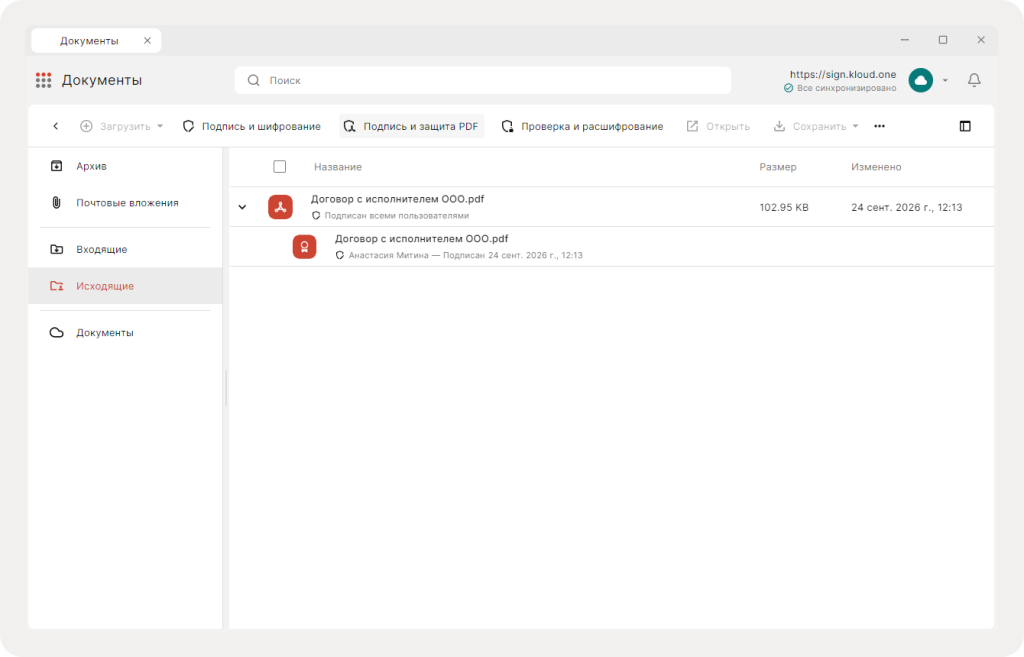
Task: Open Почтовые вложения in the sidebar
Action: (x=125, y=202)
